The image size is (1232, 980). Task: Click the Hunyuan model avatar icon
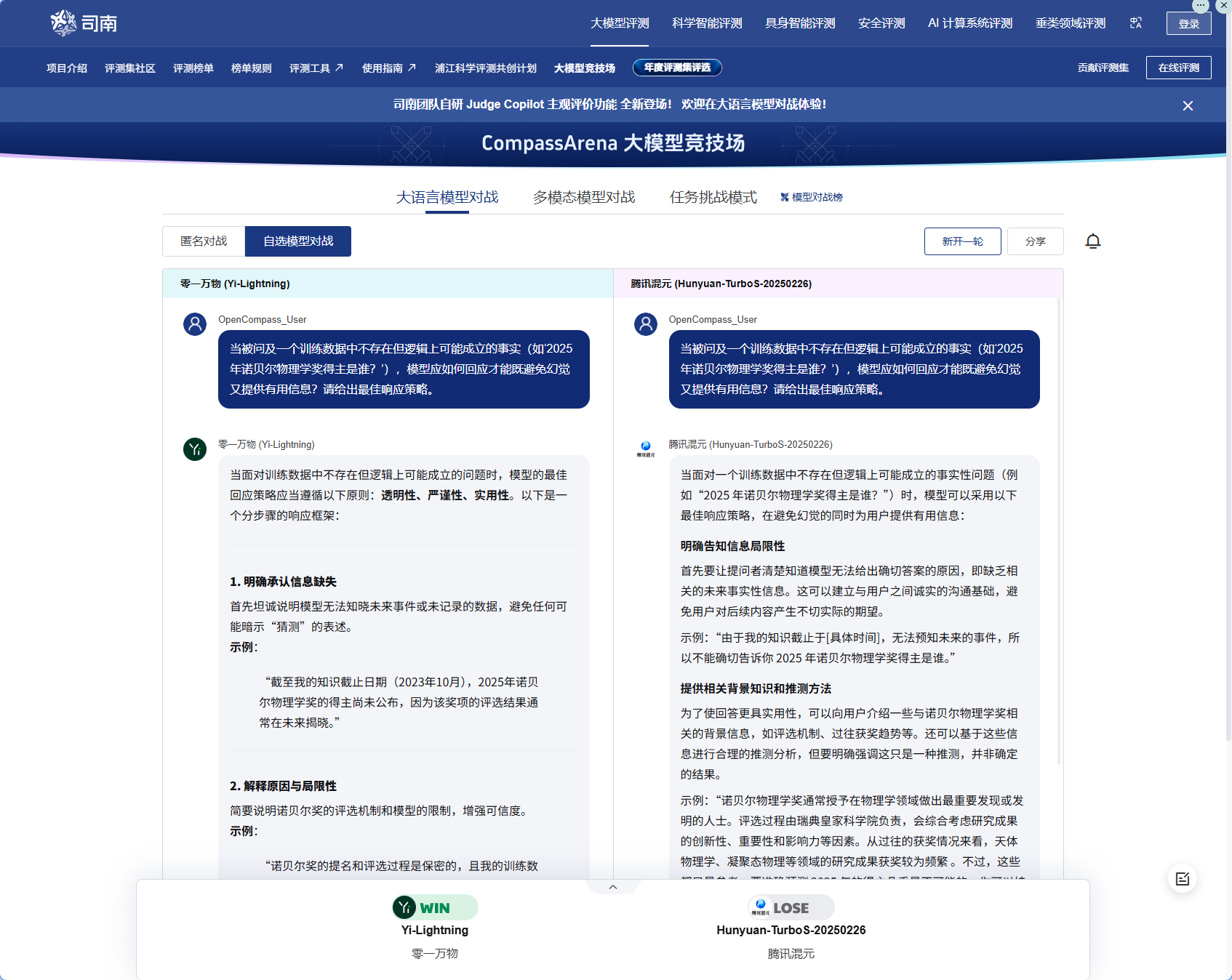click(x=646, y=449)
